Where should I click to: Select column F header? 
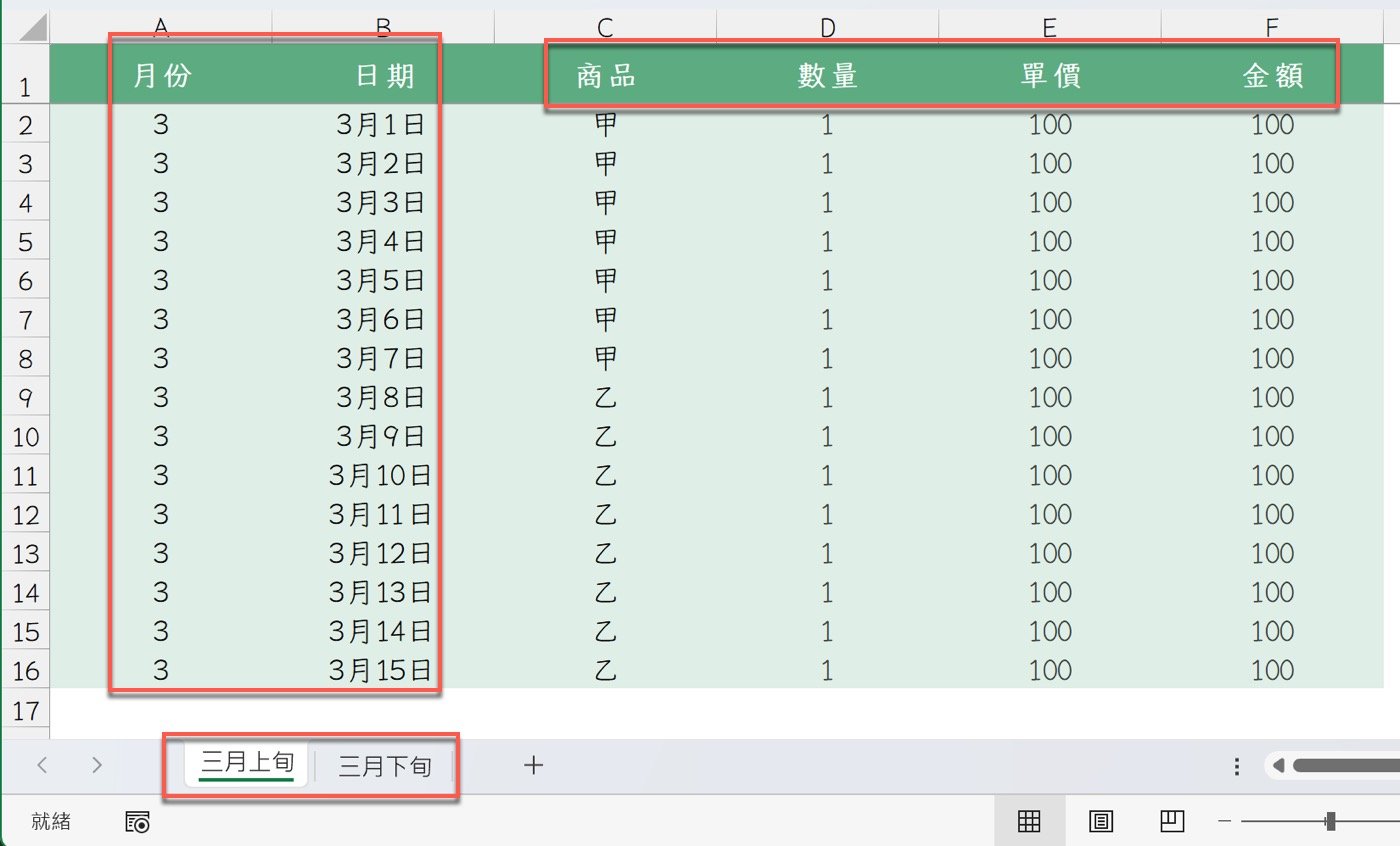pyautogui.click(x=1272, y=28)
